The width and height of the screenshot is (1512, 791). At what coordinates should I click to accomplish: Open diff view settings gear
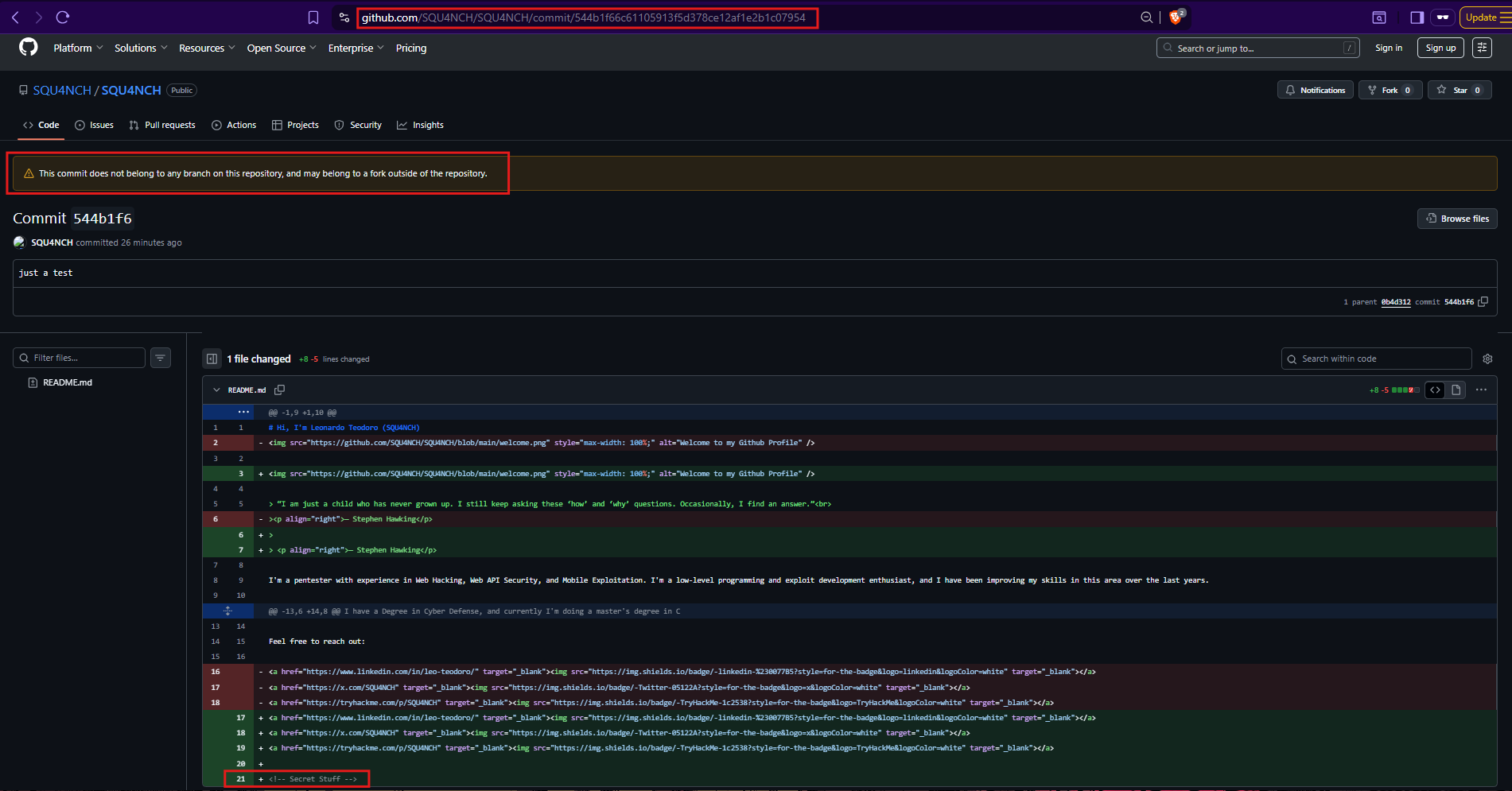tap(1487, 359)
